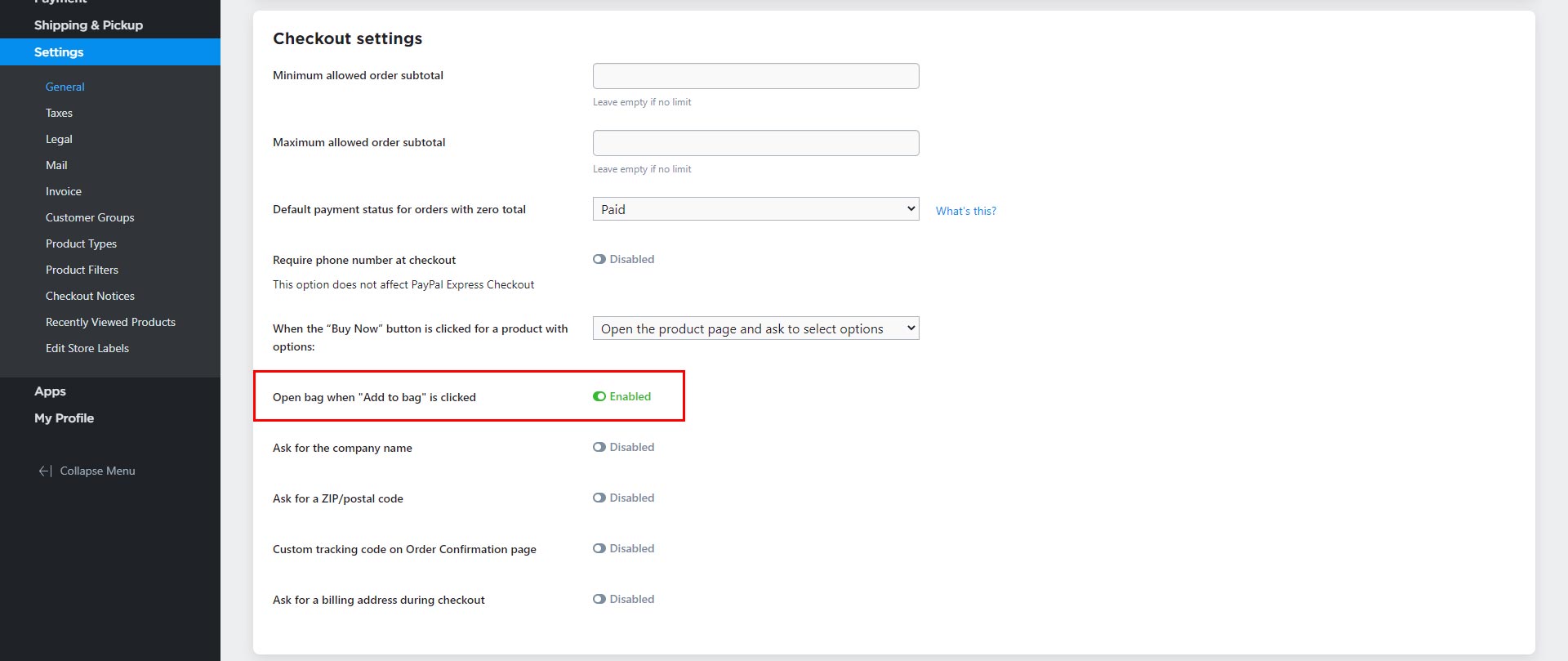
Task: Select Edit Store Labels in sidebar
Action: [x=87, y=348]
